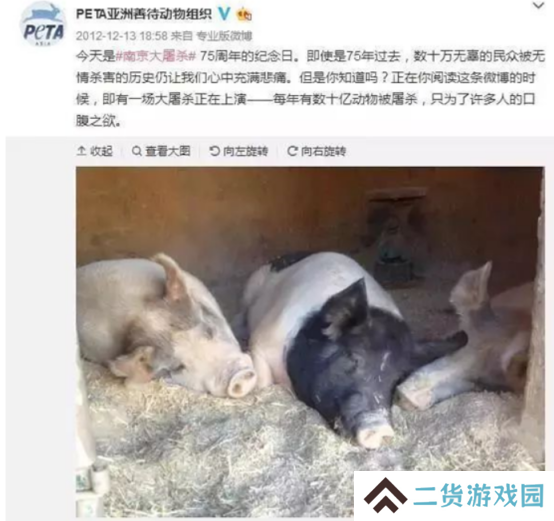Image resolution: width=554 pixels, height=521 pixels.
Task: Open the #南京大屠杀# hashtag topic
Action: tap(156, 56)
